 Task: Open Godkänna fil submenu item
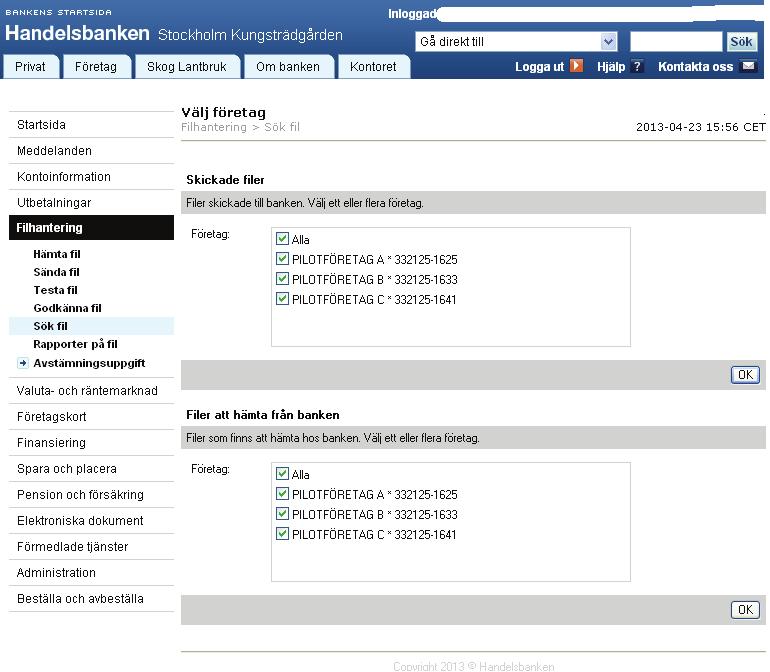point(67,308)
